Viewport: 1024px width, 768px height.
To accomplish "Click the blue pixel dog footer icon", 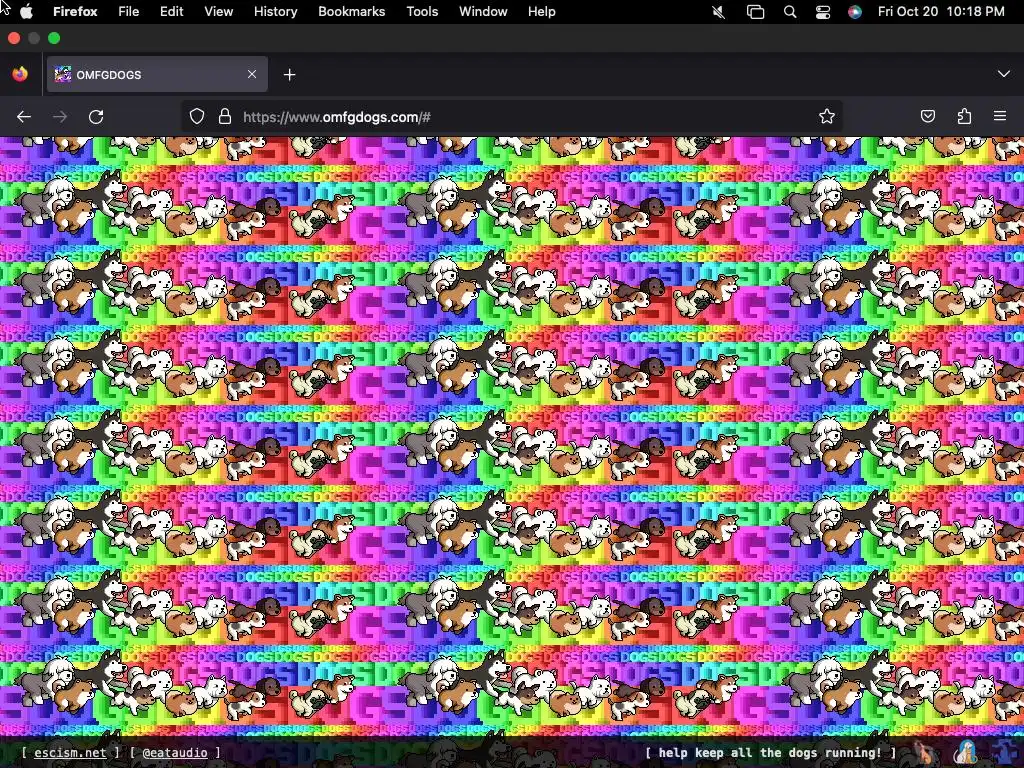I will pos(1003,752).
